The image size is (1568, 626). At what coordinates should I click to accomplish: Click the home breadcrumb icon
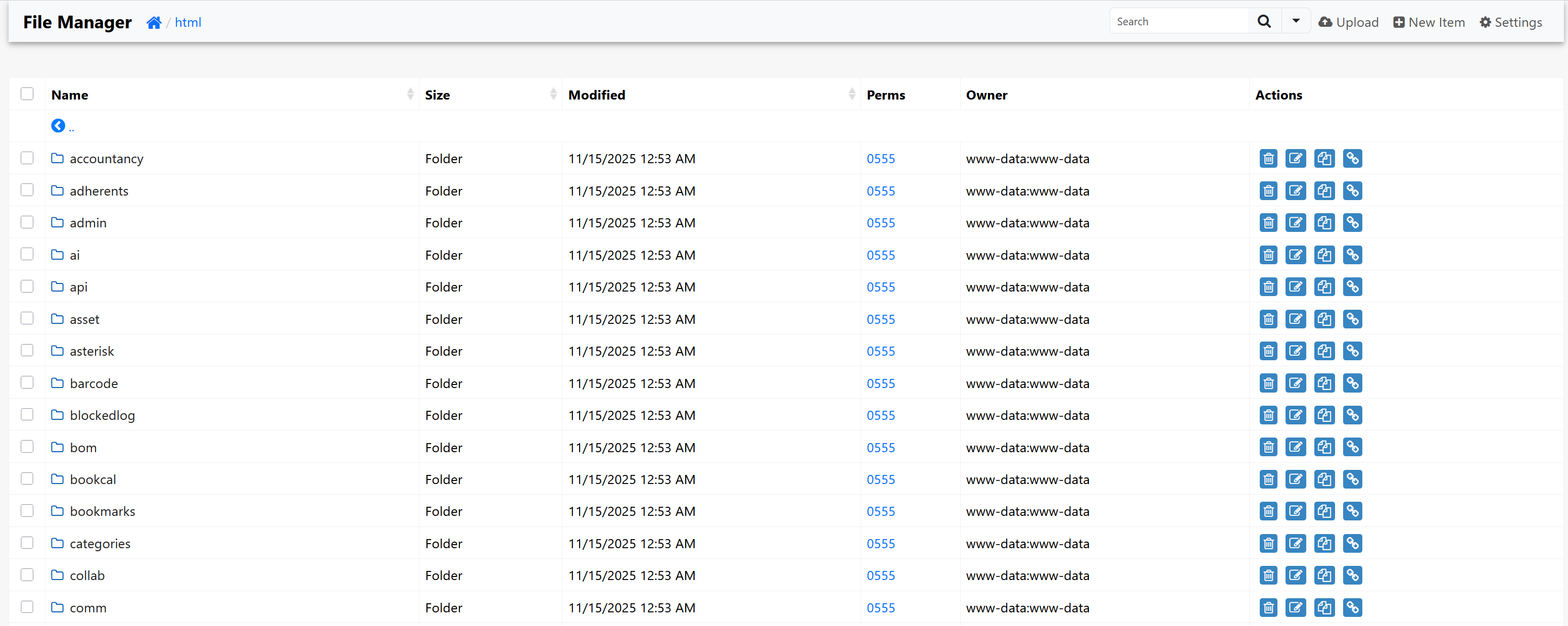pyautogui.click(x=154, y=23)
